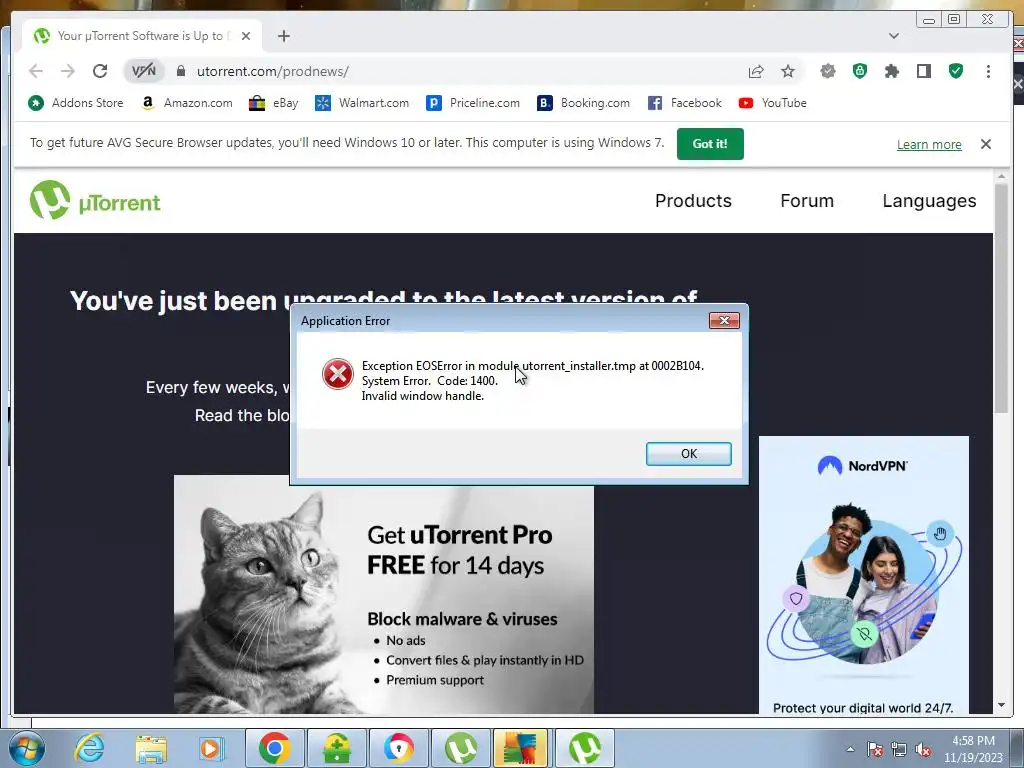Open a new tab with plus button
Screen dimensions: 1024x768
click(283, 36)
